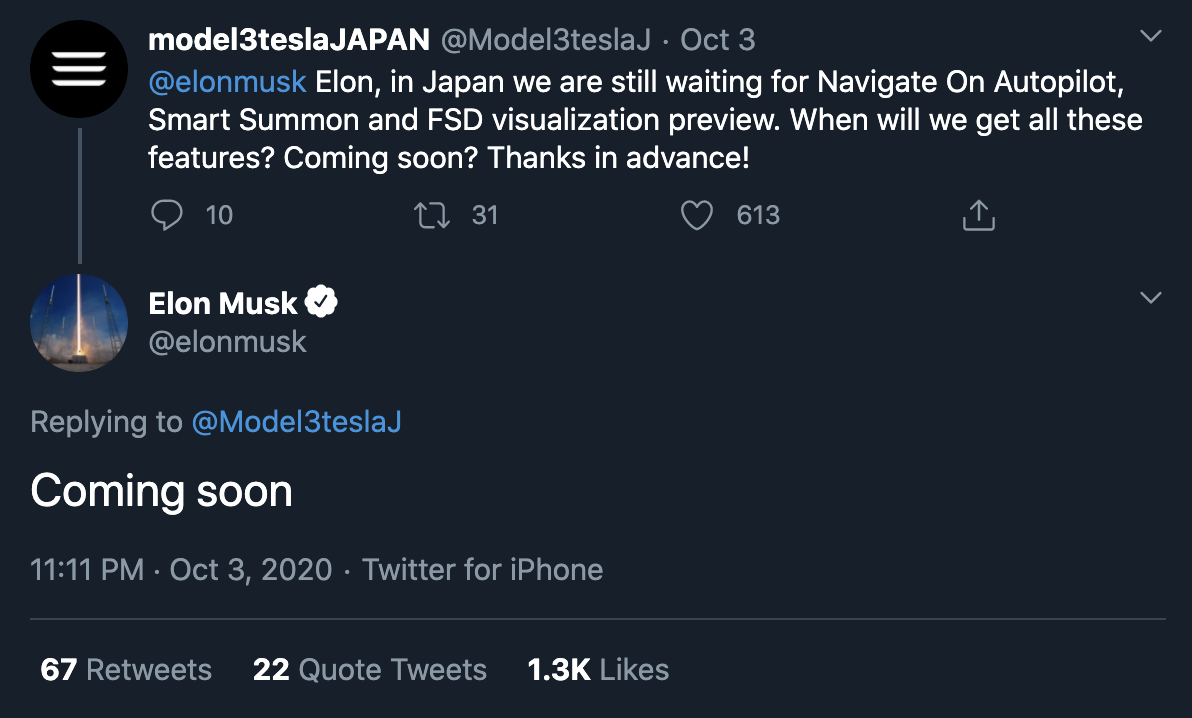View the 1.3K Likes list

pos(598,669)
